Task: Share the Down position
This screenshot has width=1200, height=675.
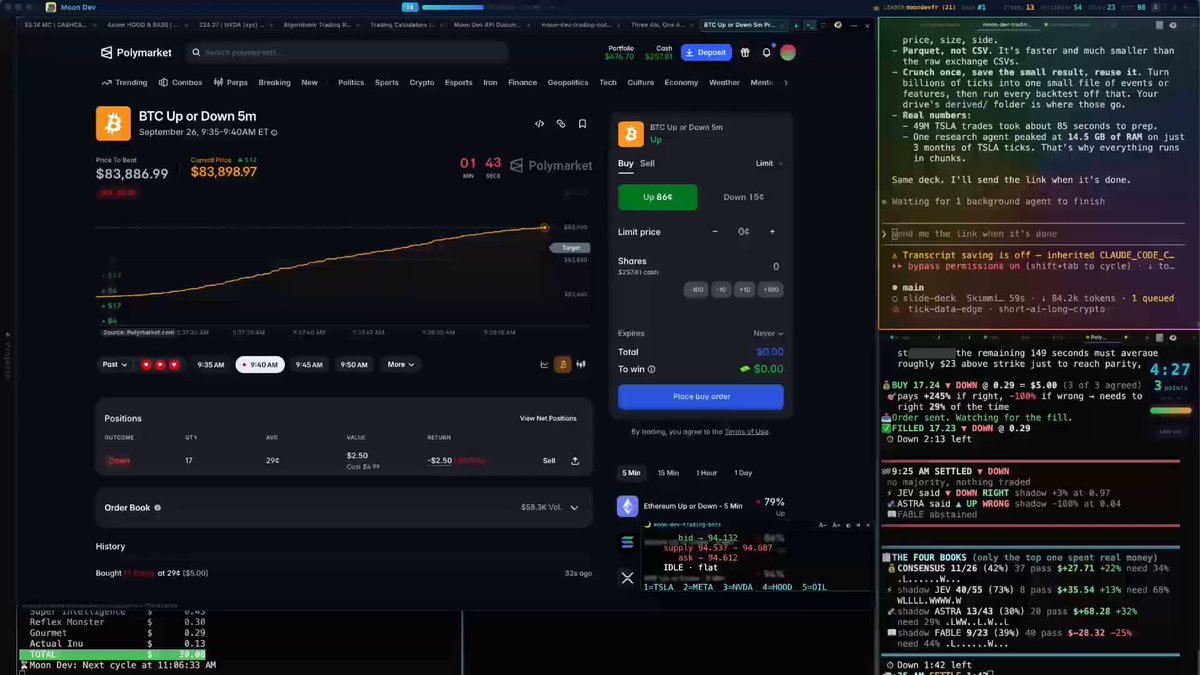Action: 575,461
